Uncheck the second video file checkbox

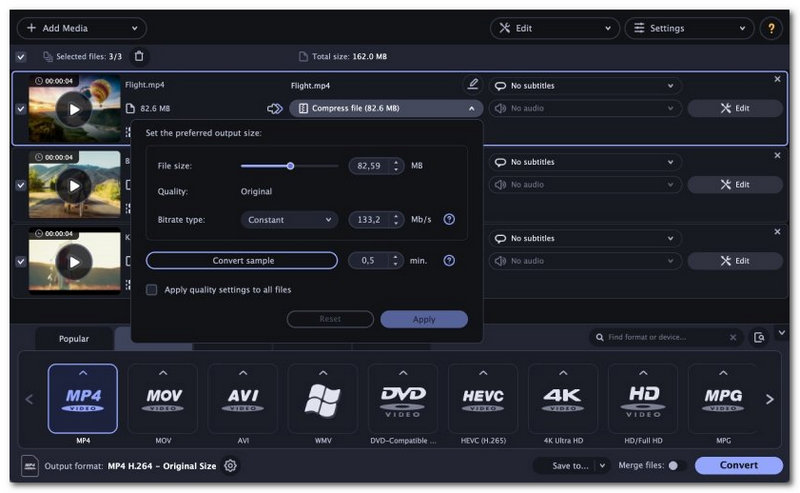pyautogui.click(x=20, y=185)
